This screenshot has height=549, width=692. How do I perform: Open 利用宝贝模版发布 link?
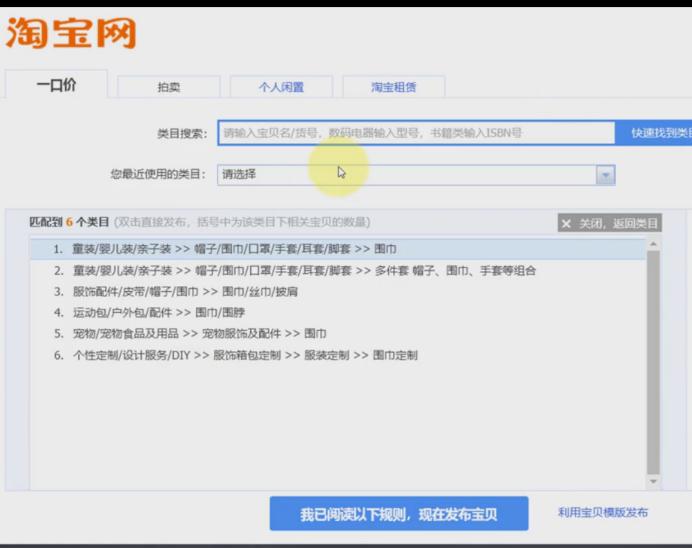tap(603, 513)
